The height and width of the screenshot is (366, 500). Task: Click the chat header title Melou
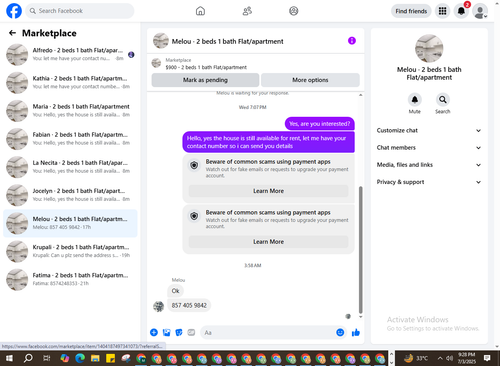tap(228, 41)
